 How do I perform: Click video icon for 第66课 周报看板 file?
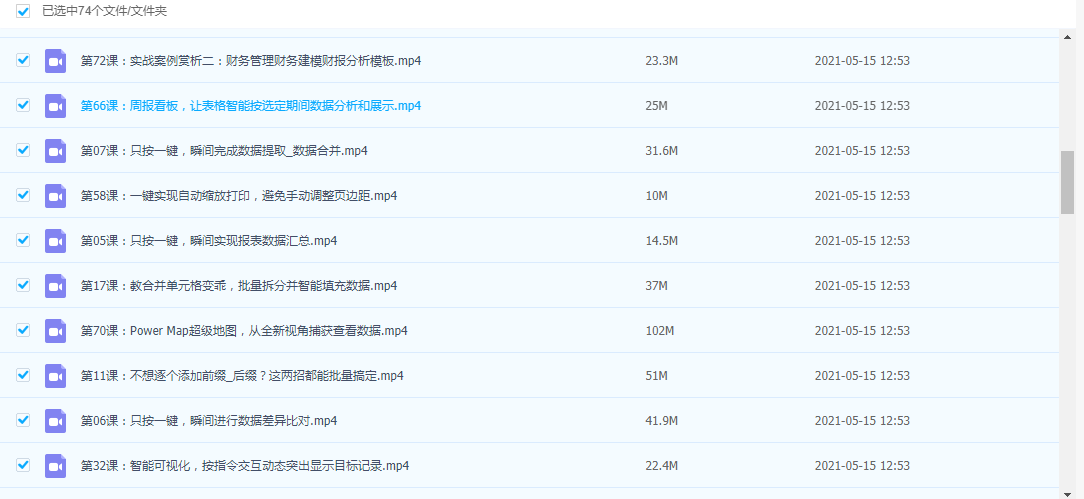click(55, 106)
